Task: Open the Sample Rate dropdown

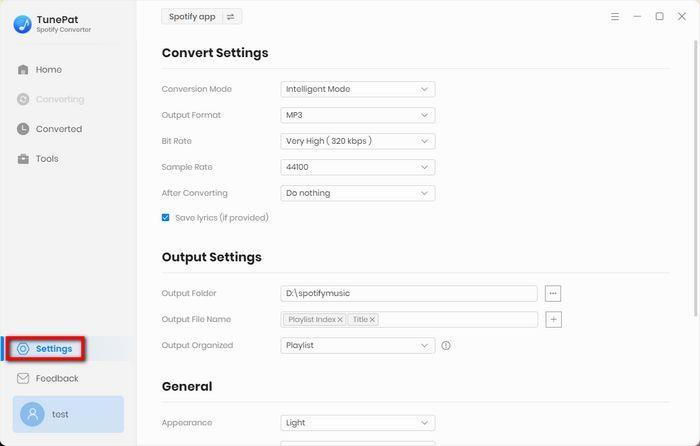Action: point(357,167)
